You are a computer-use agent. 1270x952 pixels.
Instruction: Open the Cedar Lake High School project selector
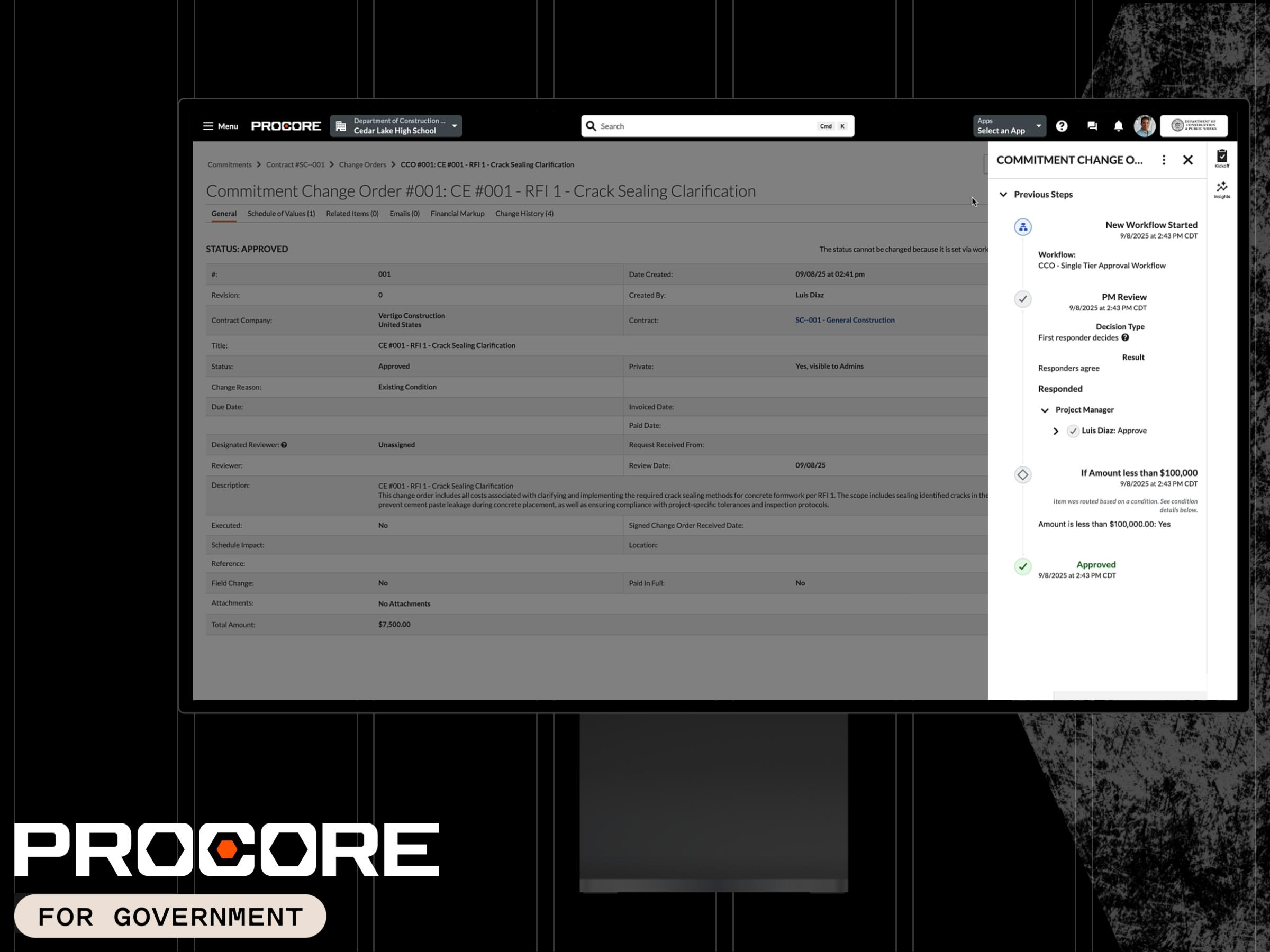(x=396, y=126)
